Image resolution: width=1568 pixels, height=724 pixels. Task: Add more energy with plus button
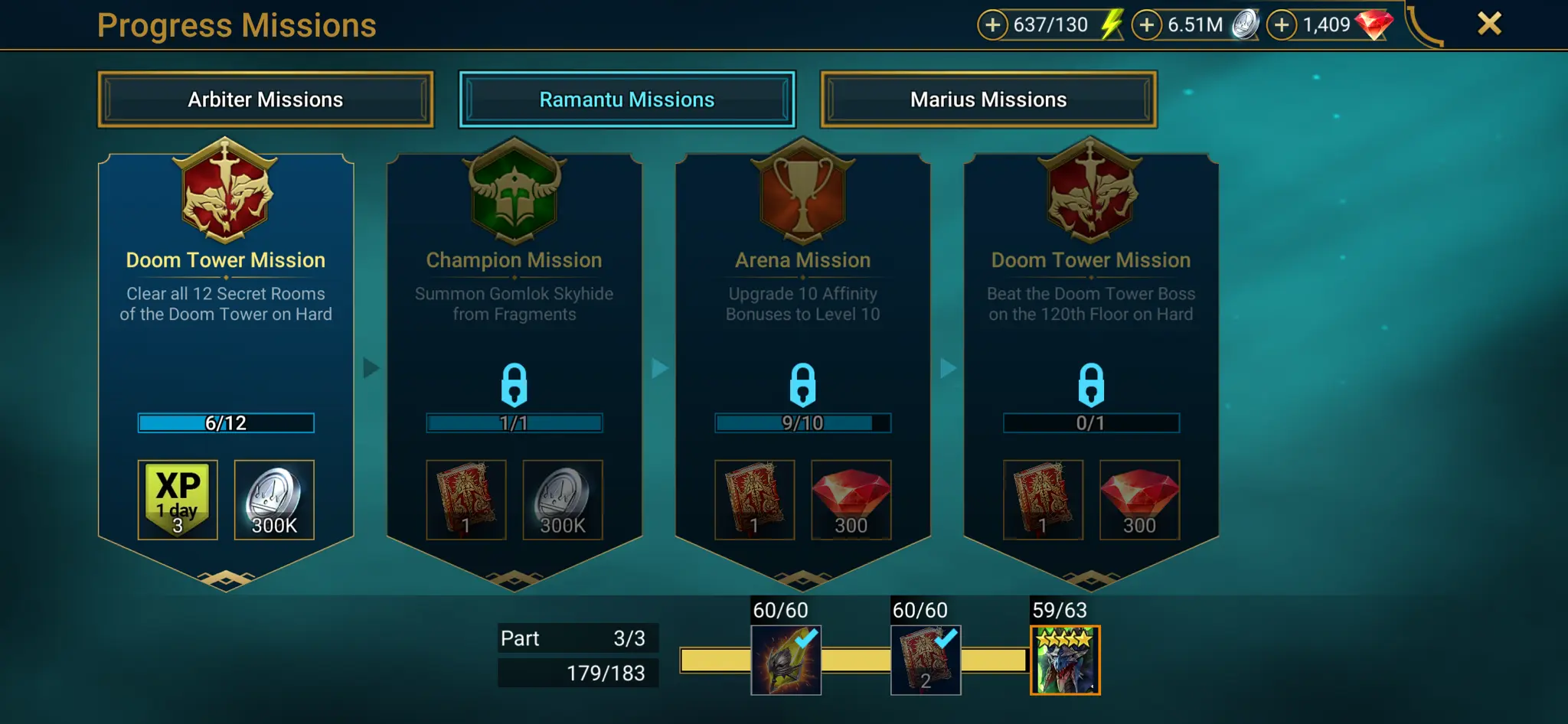pyautogui.click(x=992, y=24)
